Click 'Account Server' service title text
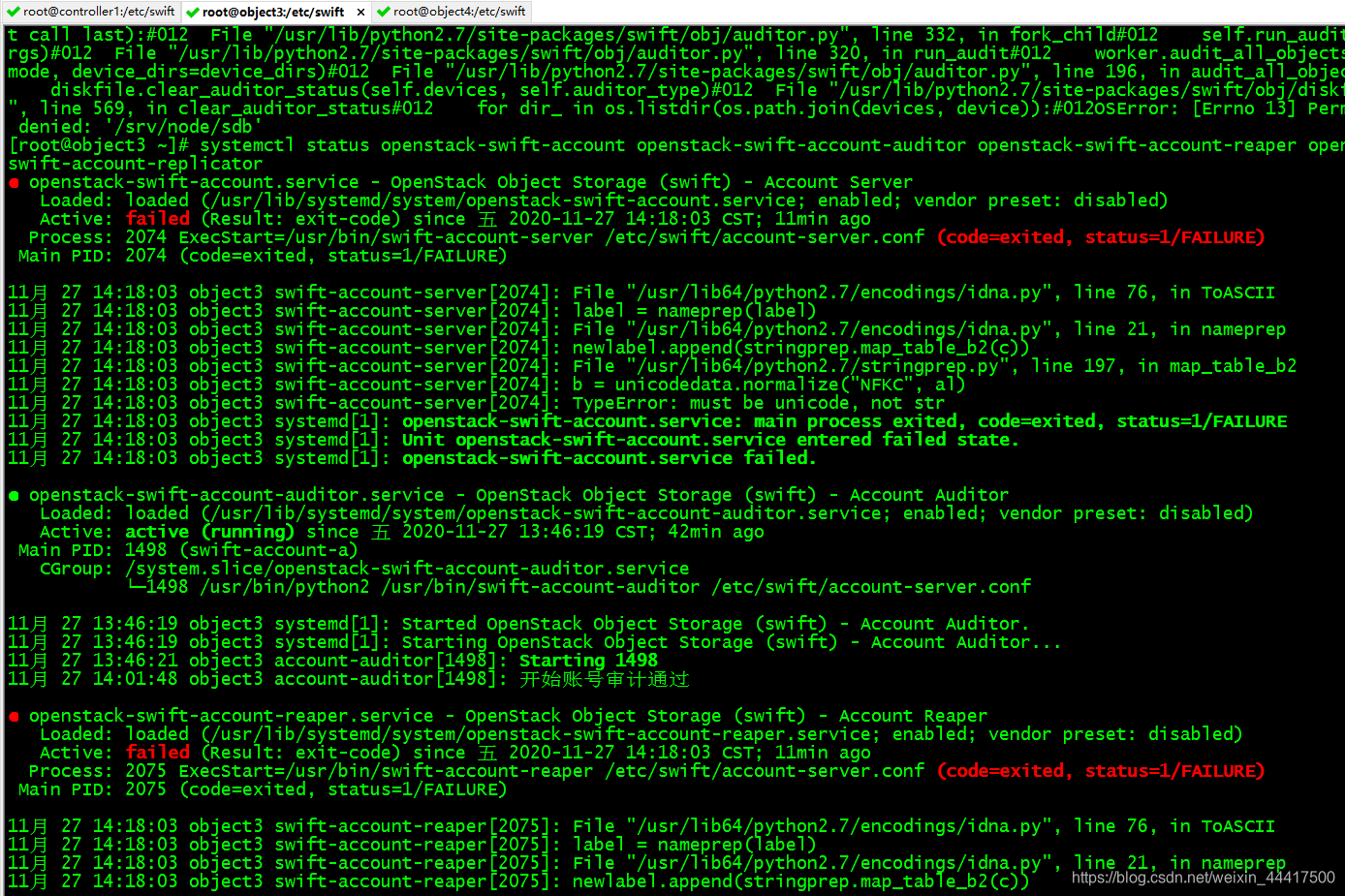This screenshot has width=1345, height=896. click(x=838, y=182)
